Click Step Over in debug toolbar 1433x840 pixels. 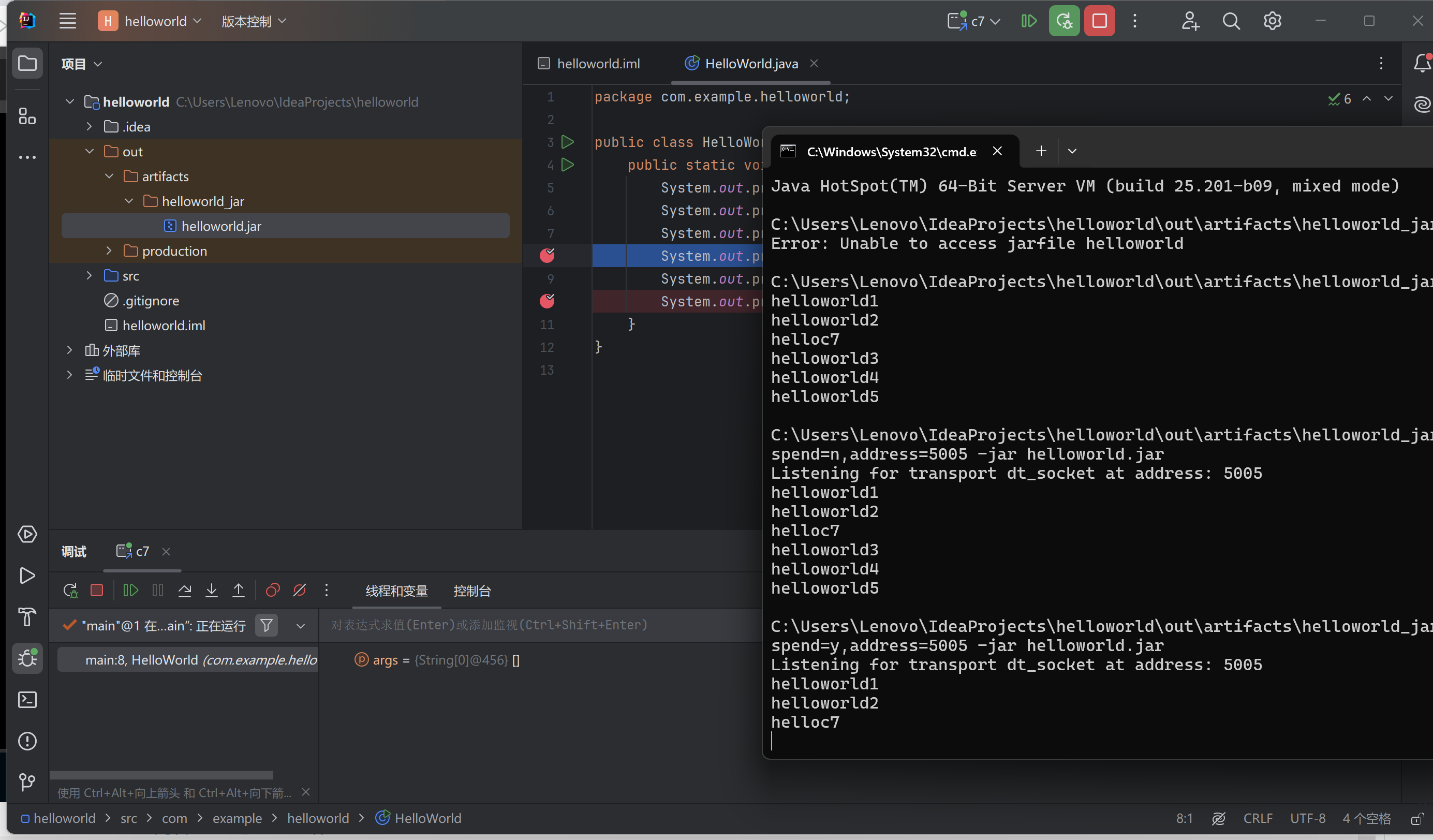184,591
